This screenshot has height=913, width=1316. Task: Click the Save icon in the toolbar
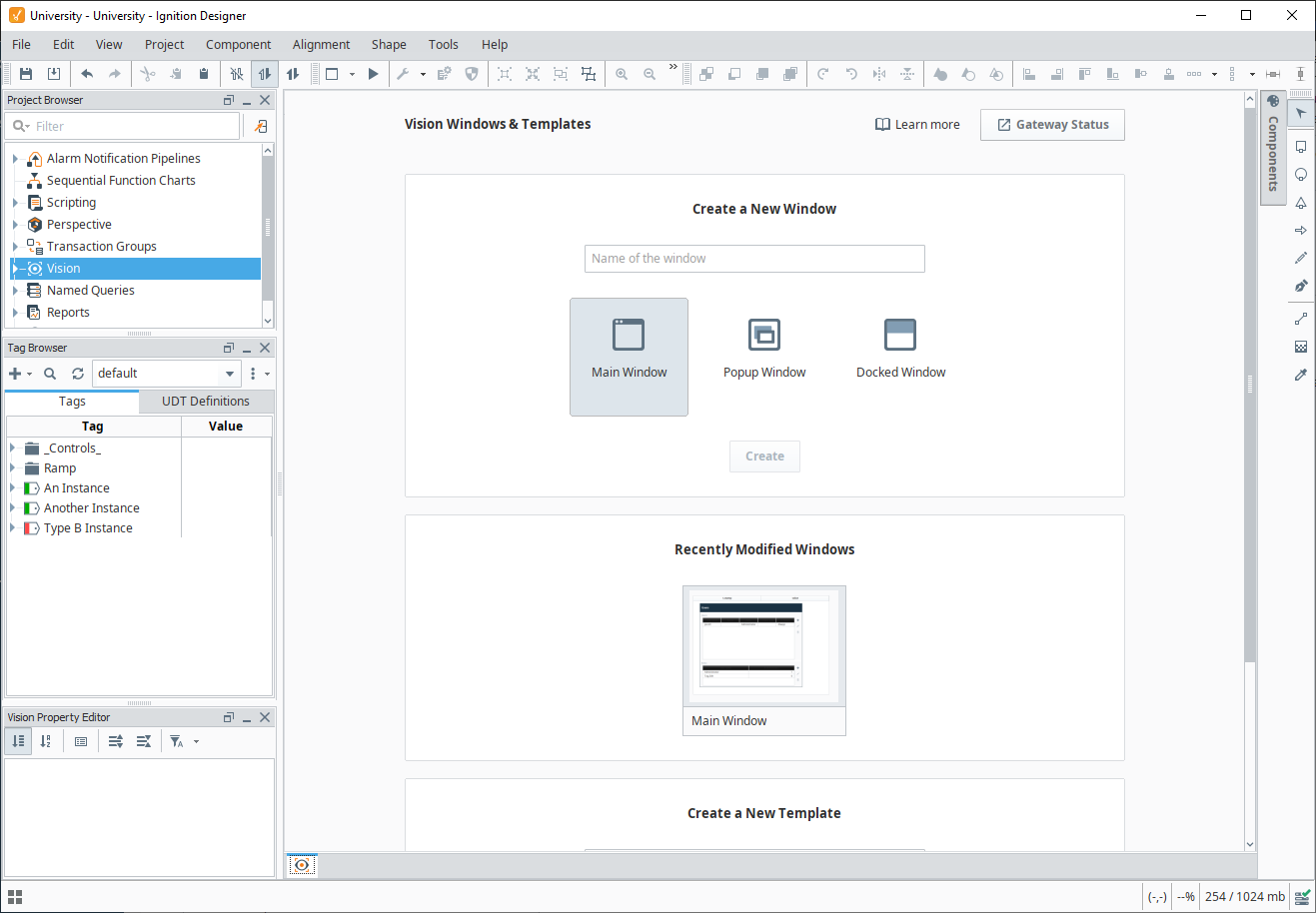(x=26, y=74)
